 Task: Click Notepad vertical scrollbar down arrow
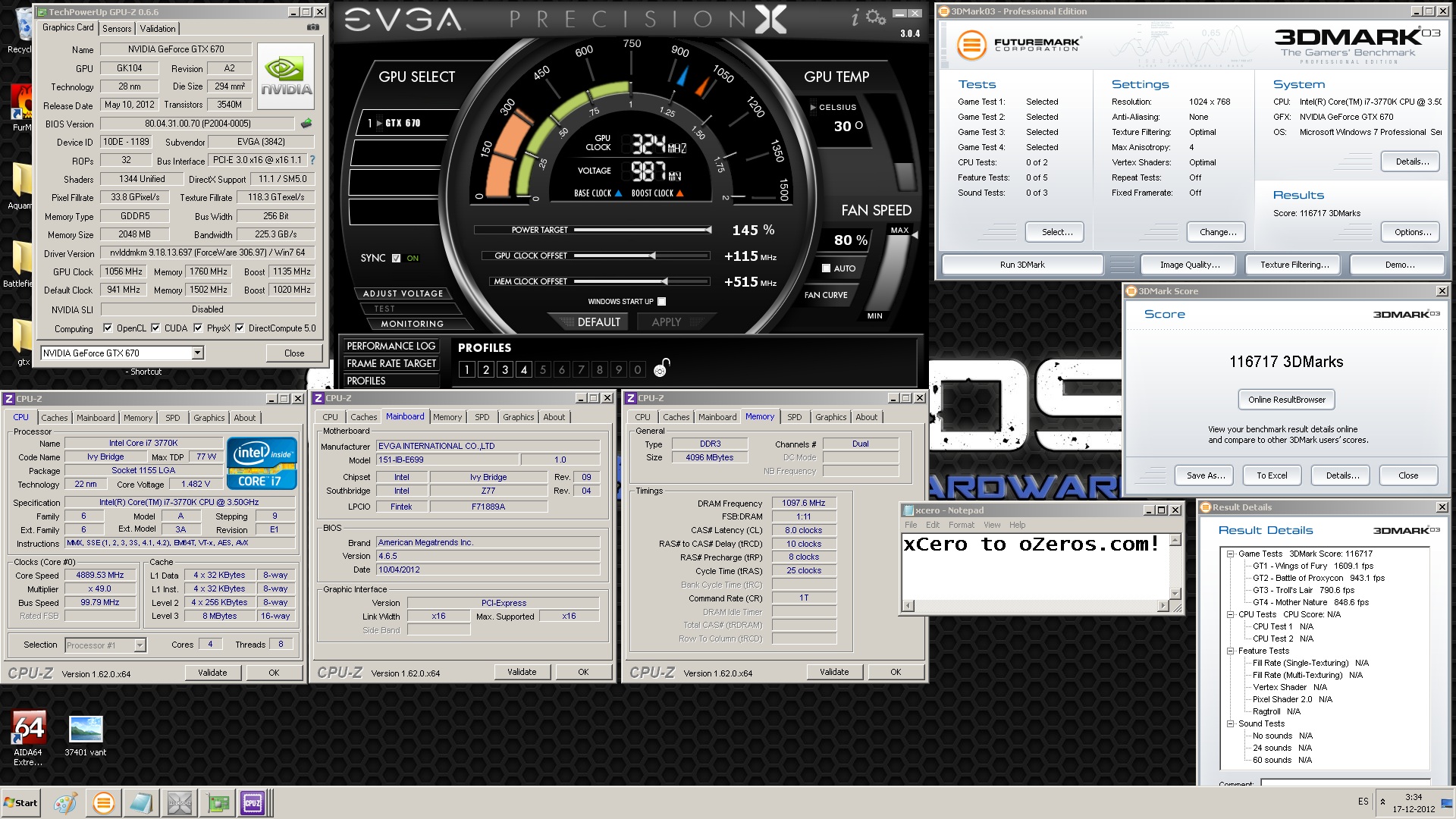(x=1175, y=595)
